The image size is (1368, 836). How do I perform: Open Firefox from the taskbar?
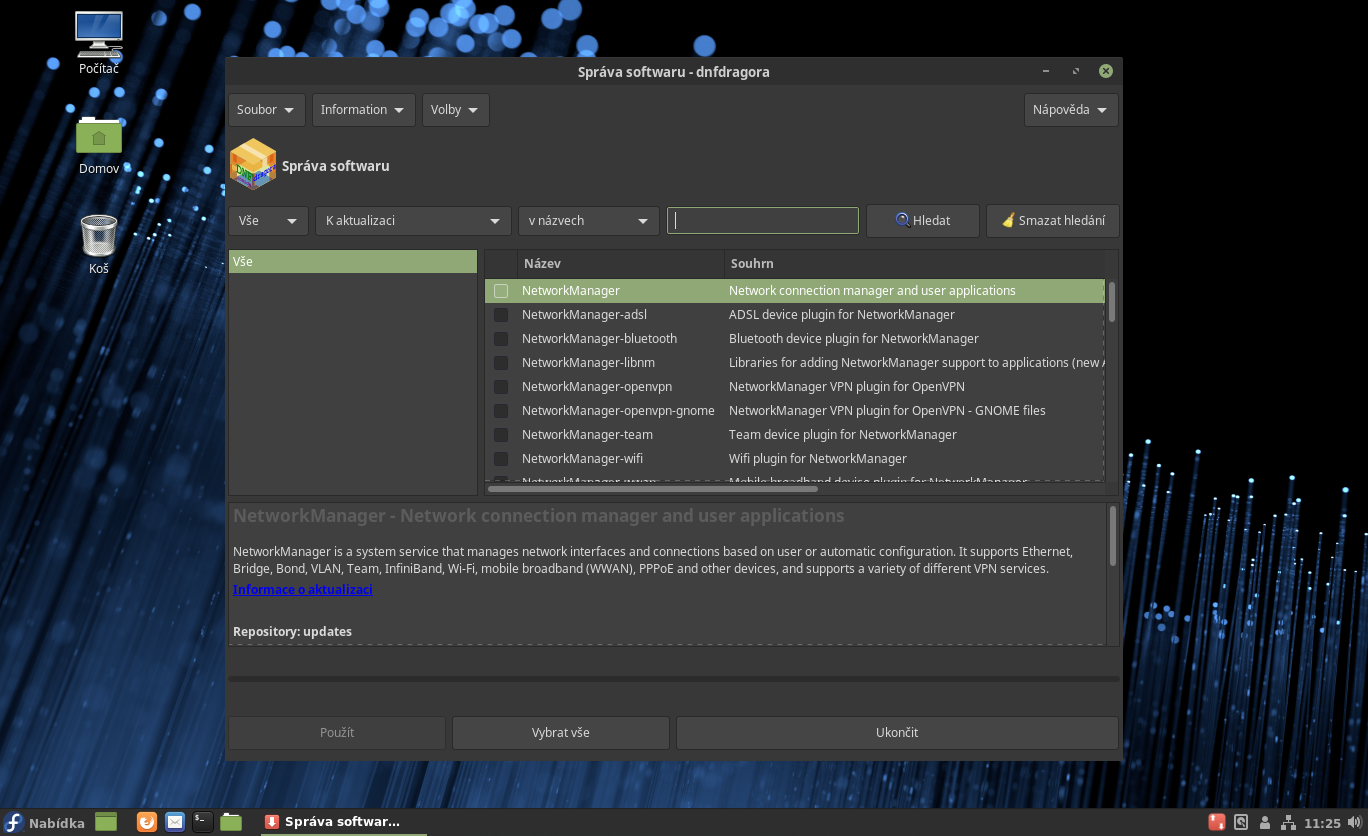pyautogui.click(x=147, y=822)
